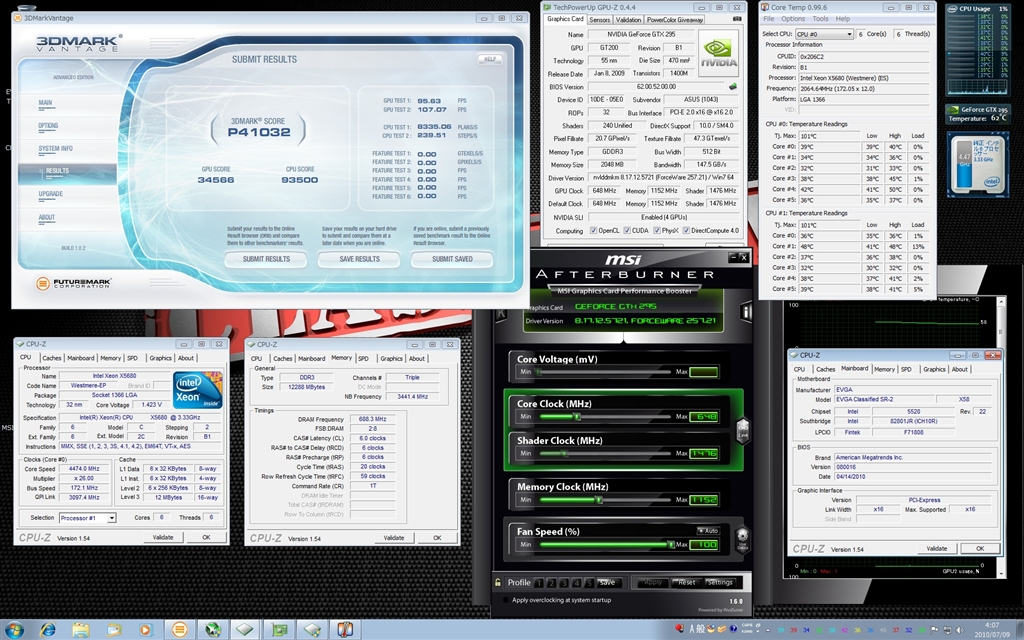Open the Select CPU dropdown in Core Temp
Screen dimensions: 1024x640
click(x=825, y=34)
